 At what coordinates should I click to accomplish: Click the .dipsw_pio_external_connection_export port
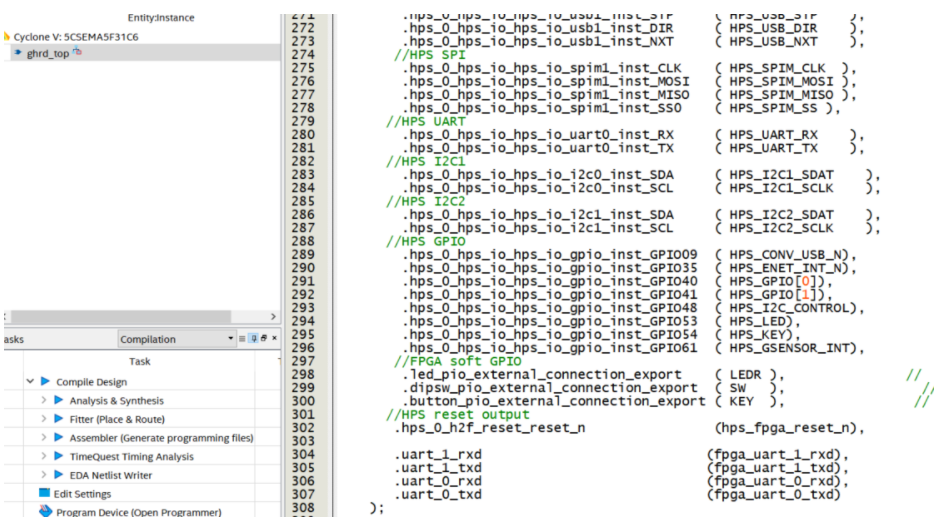point(550,387)
